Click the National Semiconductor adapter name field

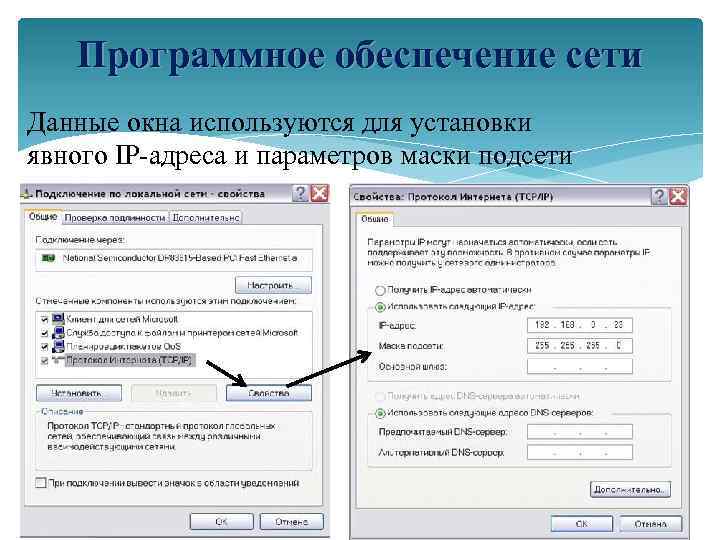point(174,260)
